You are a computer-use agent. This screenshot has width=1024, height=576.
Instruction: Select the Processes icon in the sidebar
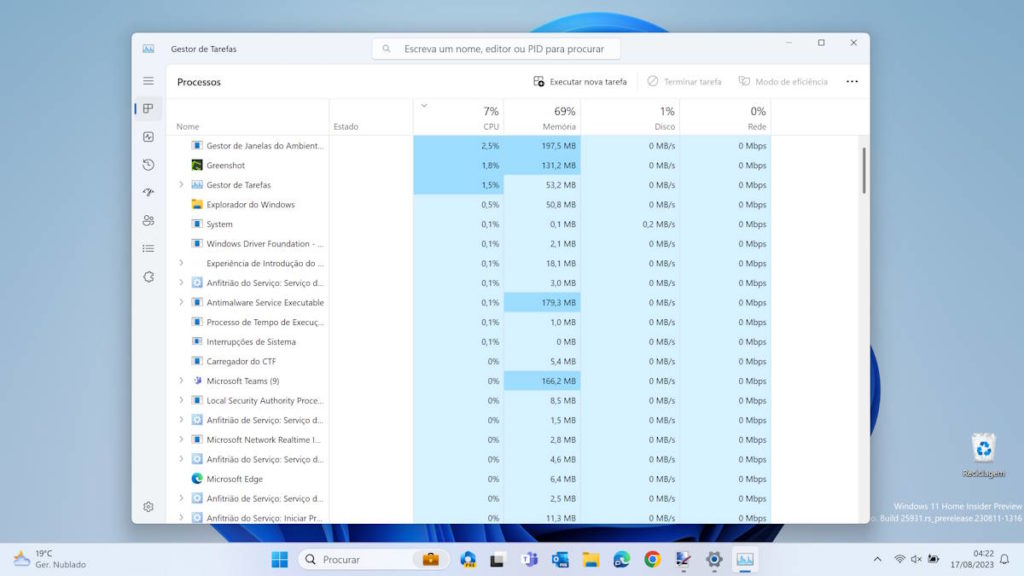click(x=148, y=108)
